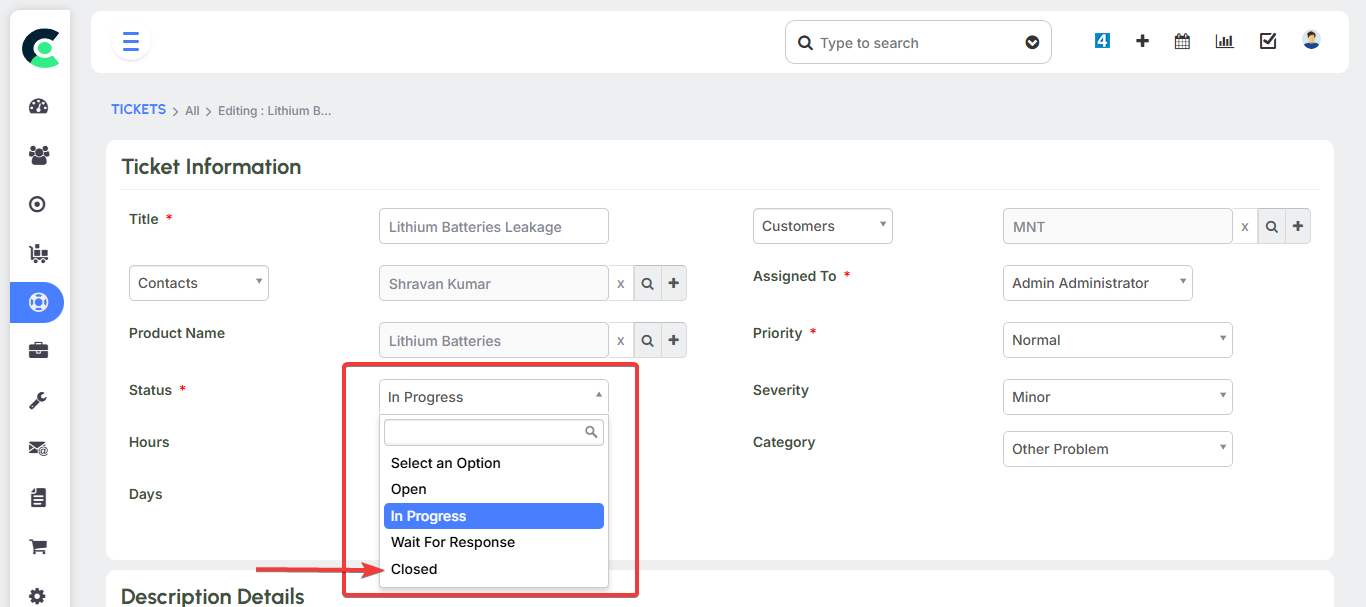This screenshot has height=607, width=1366.
Task: Choose Wait For Response status option
Action: pyautogui.click(x=453, y=542)
